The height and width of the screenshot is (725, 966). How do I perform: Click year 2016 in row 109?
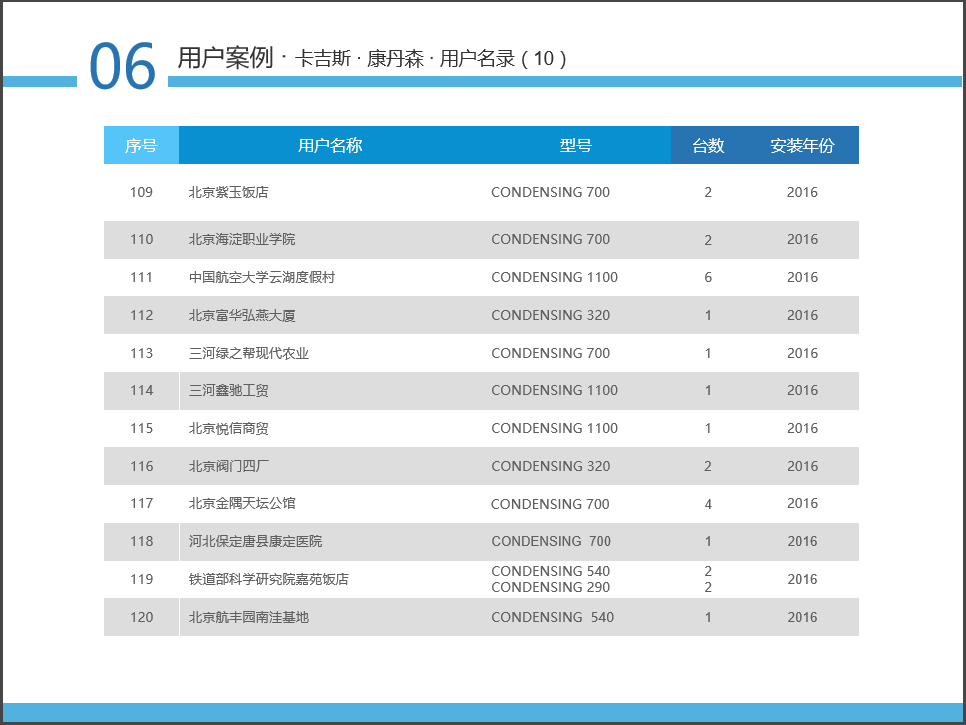click(x=802, y=192)
